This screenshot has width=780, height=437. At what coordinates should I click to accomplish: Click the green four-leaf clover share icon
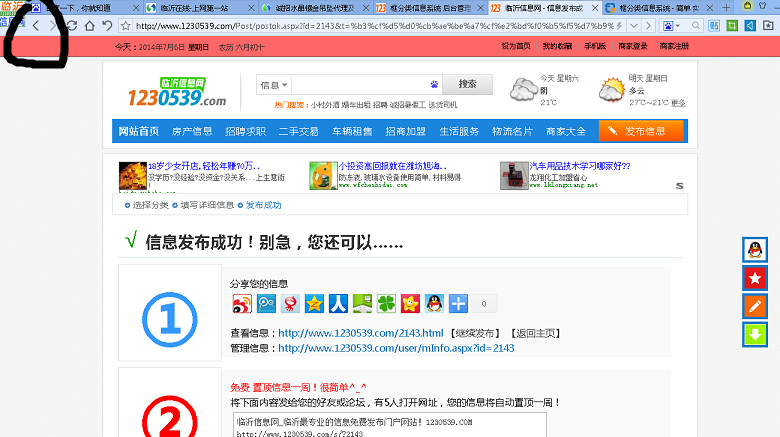[x=386, y=304]
